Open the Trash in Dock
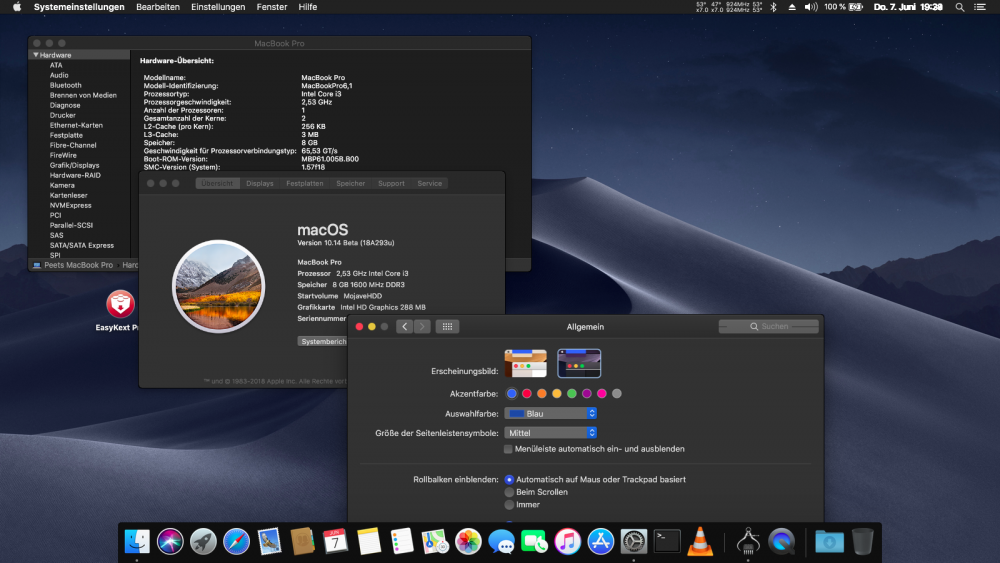 (x=862, y=542)
